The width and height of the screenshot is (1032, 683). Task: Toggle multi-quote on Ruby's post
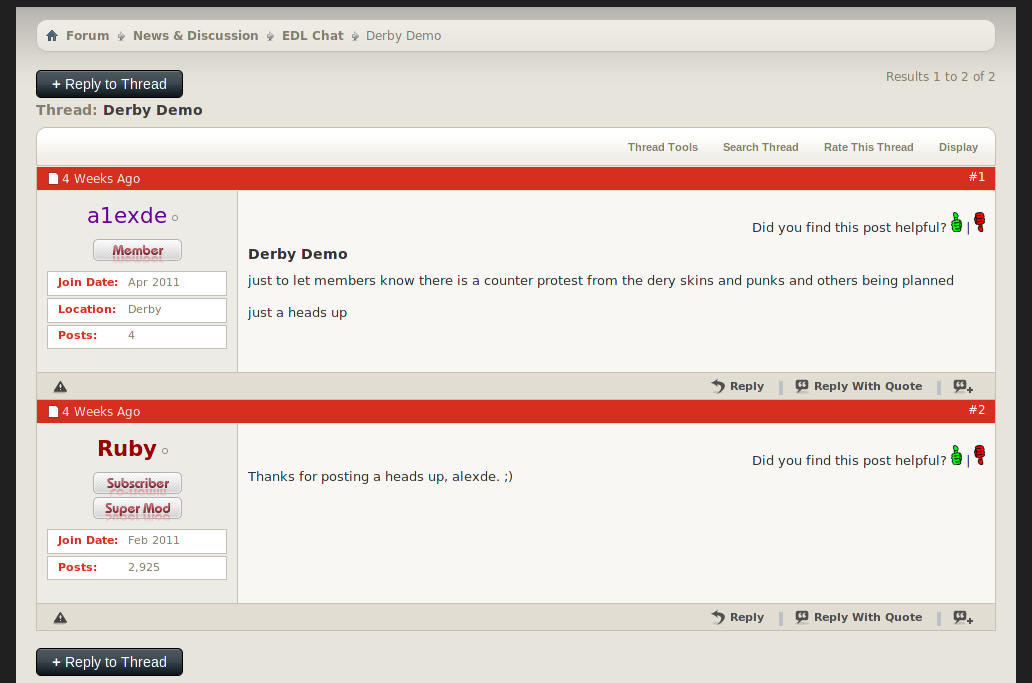click(962, 618)
